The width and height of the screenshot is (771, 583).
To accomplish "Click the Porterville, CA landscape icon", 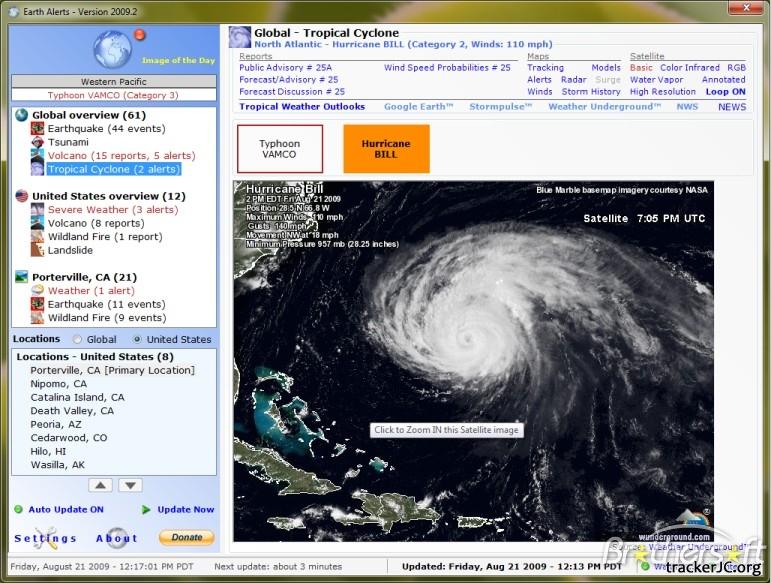I will [22, 277].
